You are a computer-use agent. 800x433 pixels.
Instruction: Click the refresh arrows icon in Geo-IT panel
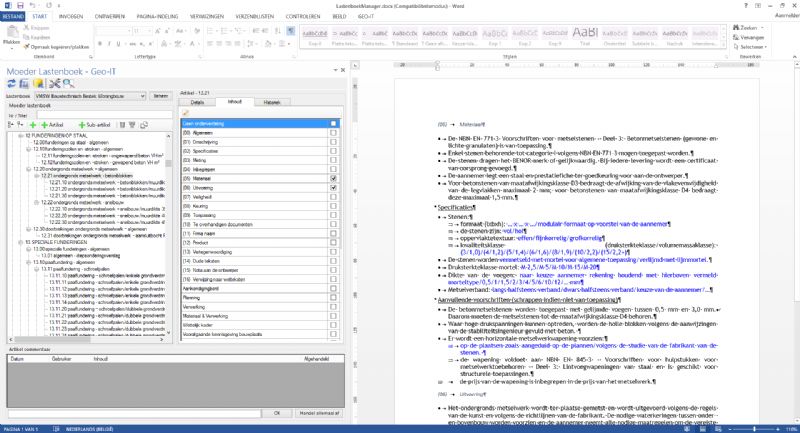[x=11, y=85]
